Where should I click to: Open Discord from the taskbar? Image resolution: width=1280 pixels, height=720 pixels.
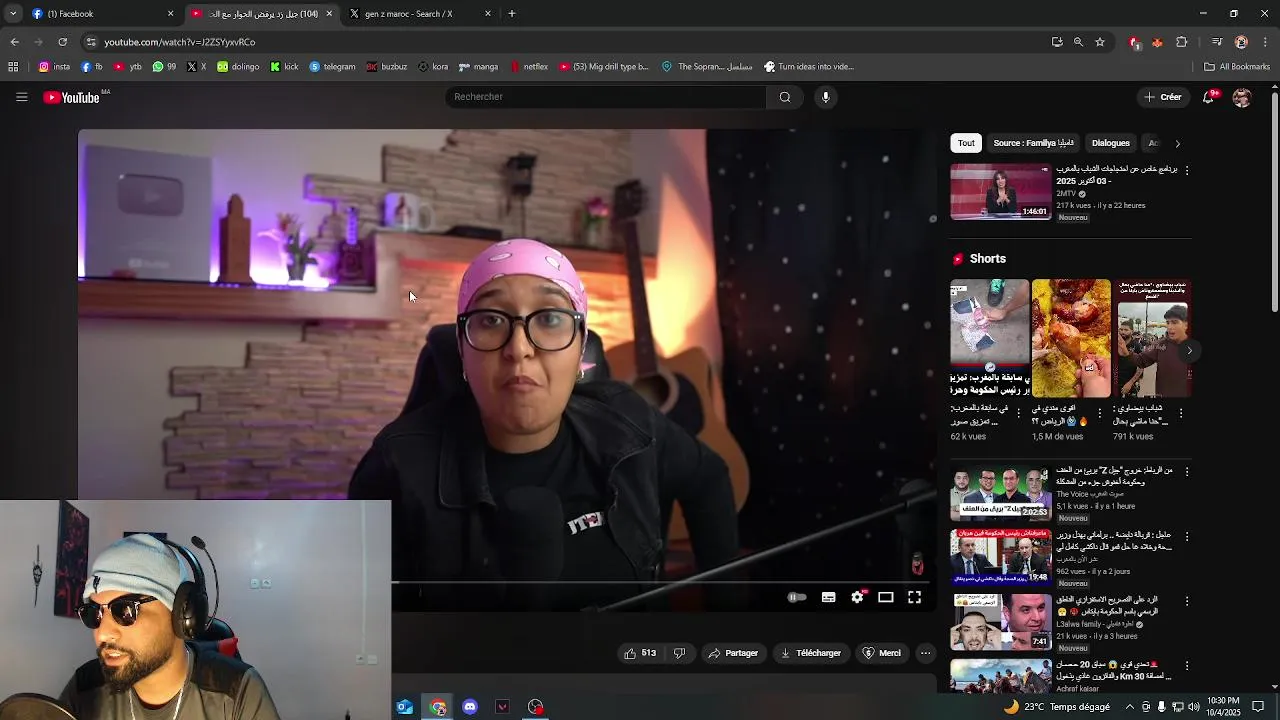click(x=470, y=707)
